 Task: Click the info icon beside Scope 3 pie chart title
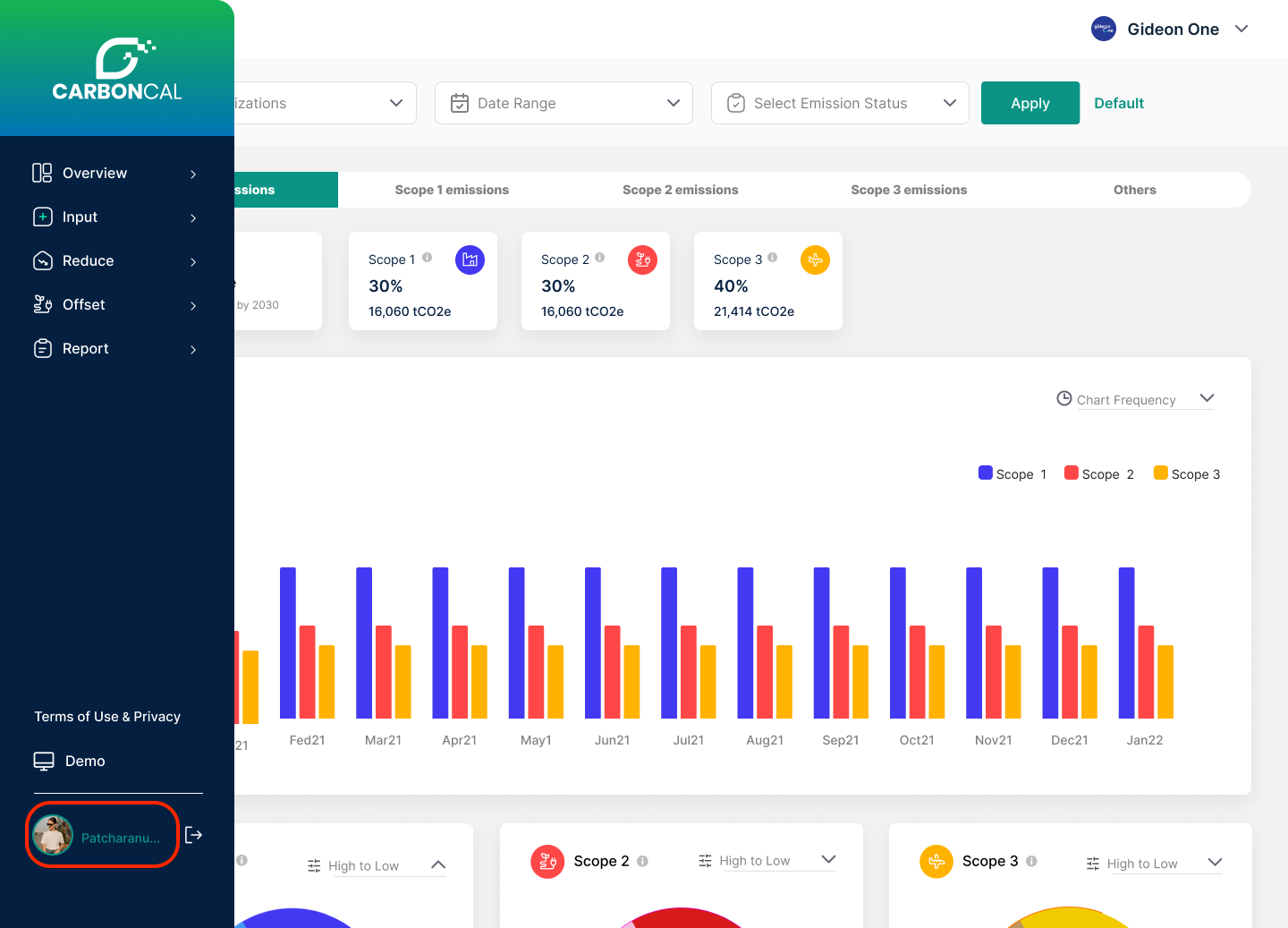[x=1031, y=861]
